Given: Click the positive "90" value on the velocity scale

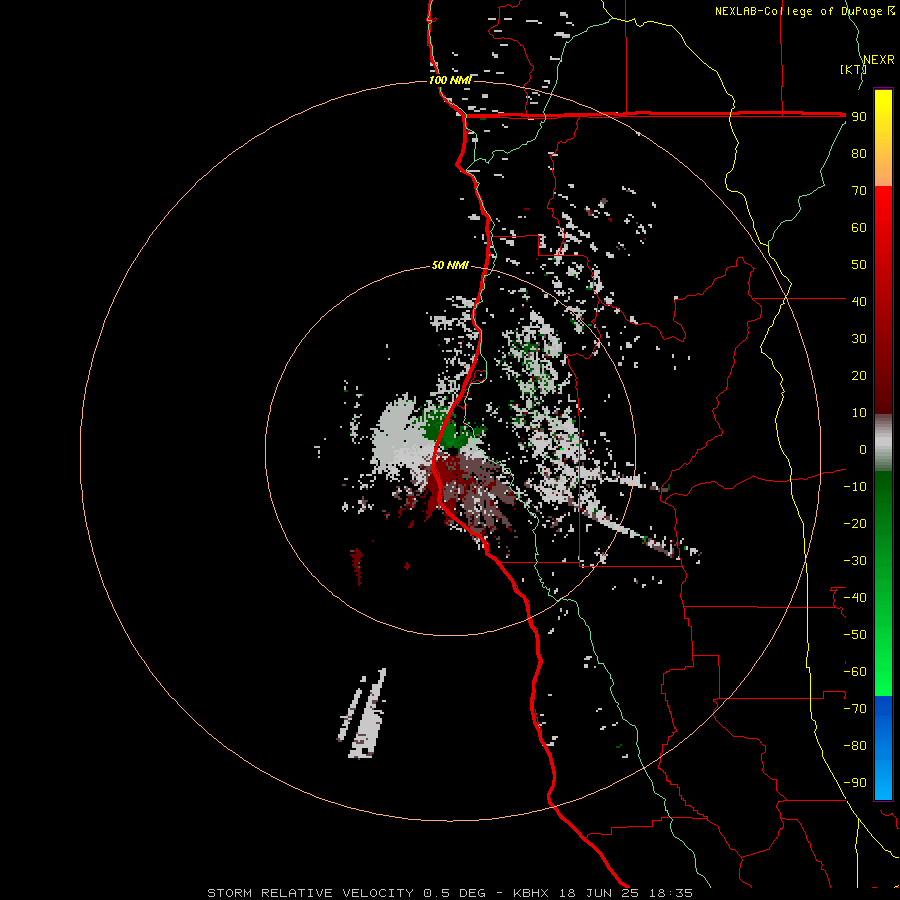Looking at the screenshot, I should click(859, 117).
